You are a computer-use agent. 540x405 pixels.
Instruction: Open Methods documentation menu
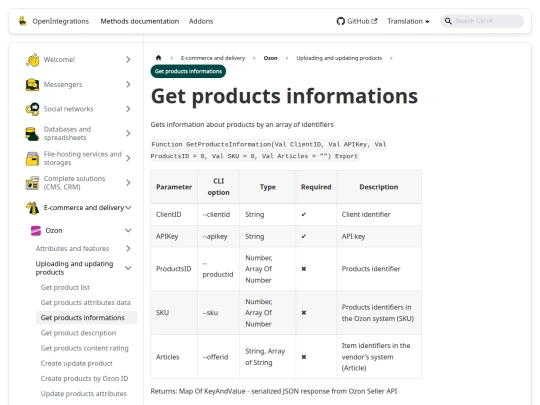click(140, 21)
